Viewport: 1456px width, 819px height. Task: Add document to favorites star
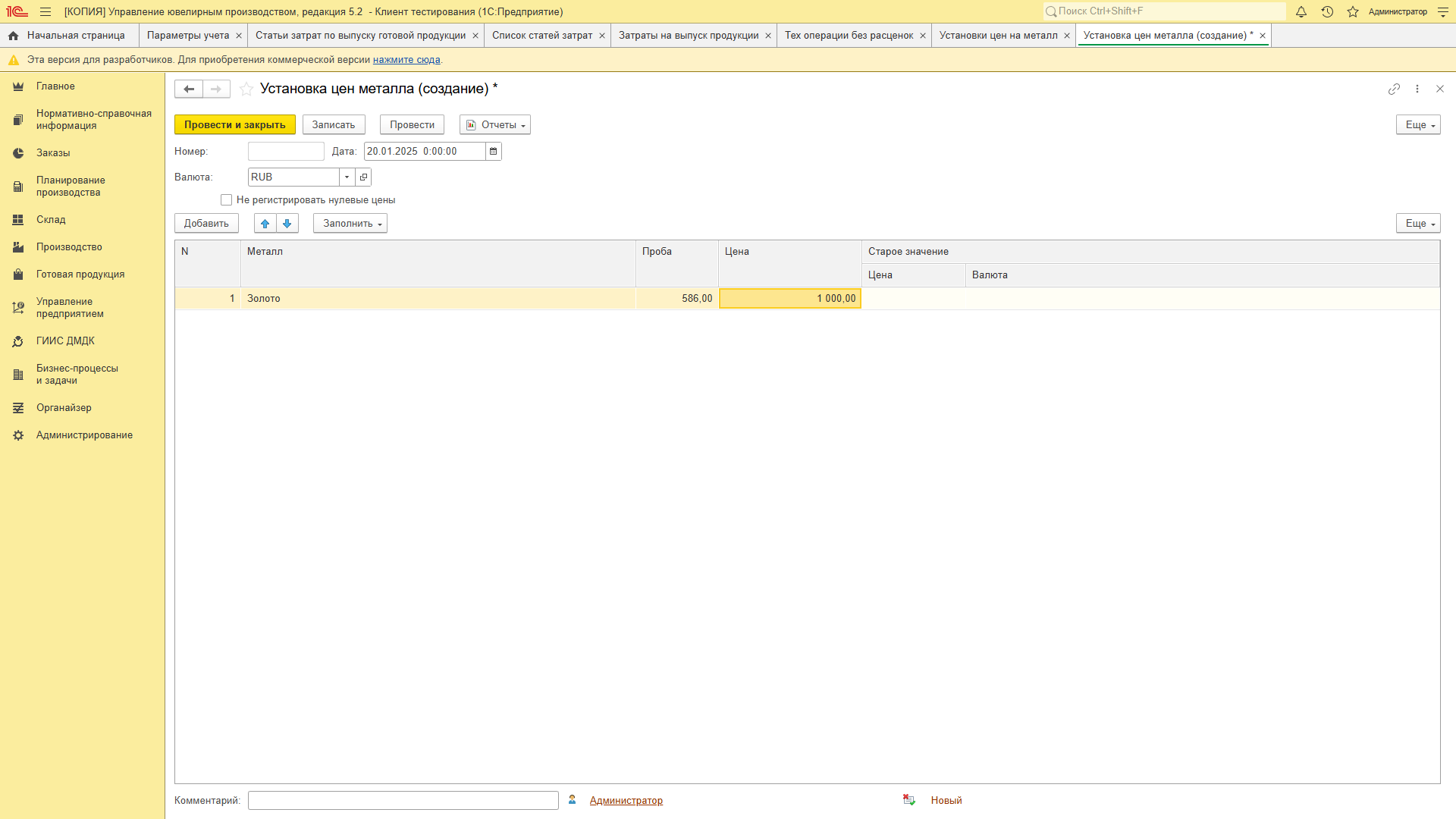point(246,89)
